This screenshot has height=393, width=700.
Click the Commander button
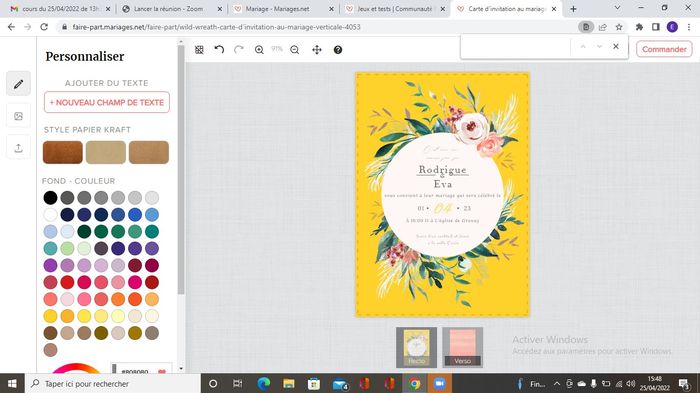coord(664,49)
